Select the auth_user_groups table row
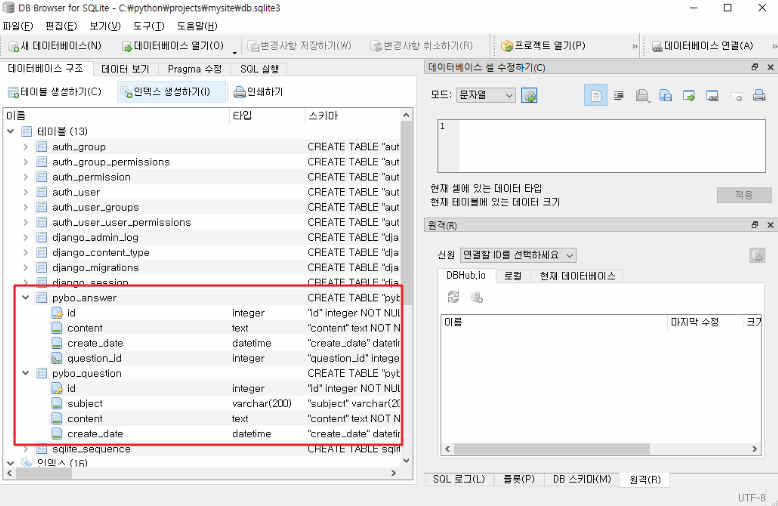This screenshot has width=778, height=506. (x=201, y=207)
